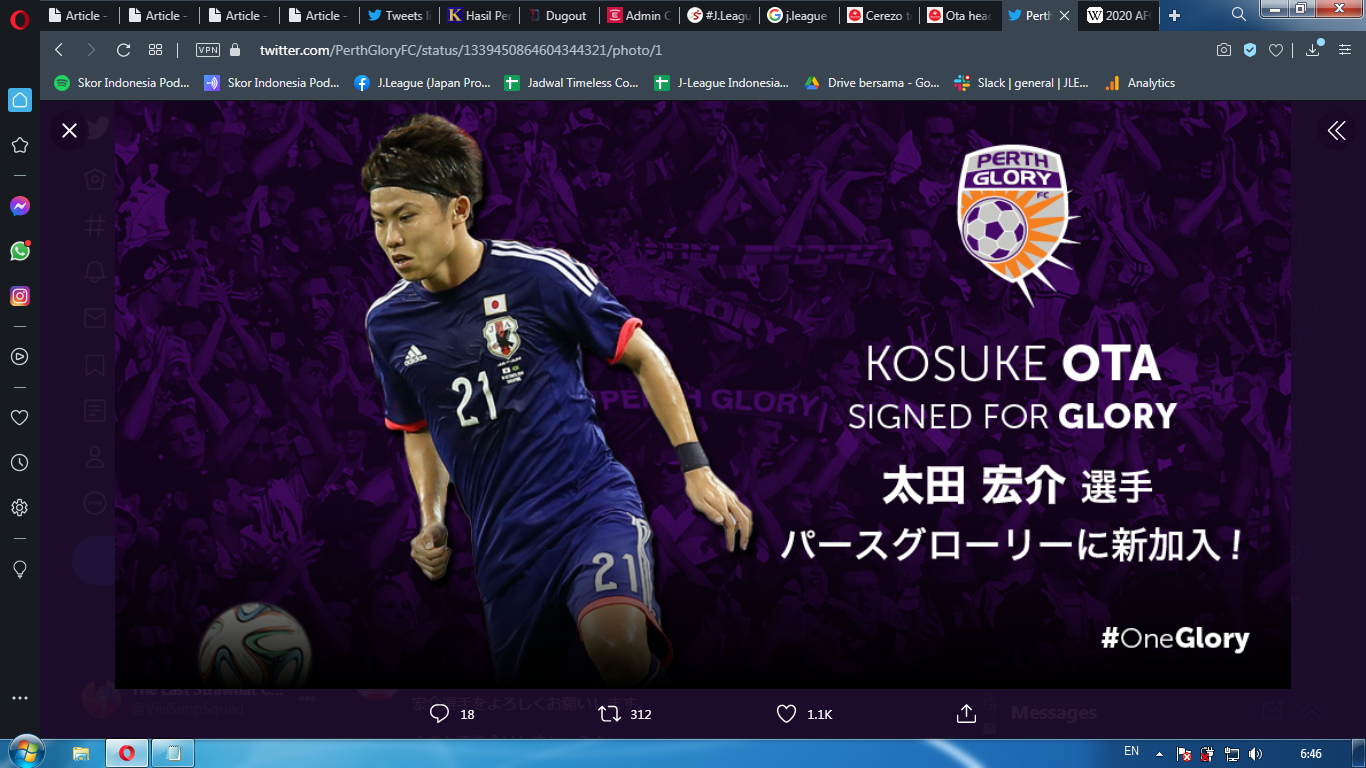
Task: Like the tweet with the heart icon
Action: (786, 714)
